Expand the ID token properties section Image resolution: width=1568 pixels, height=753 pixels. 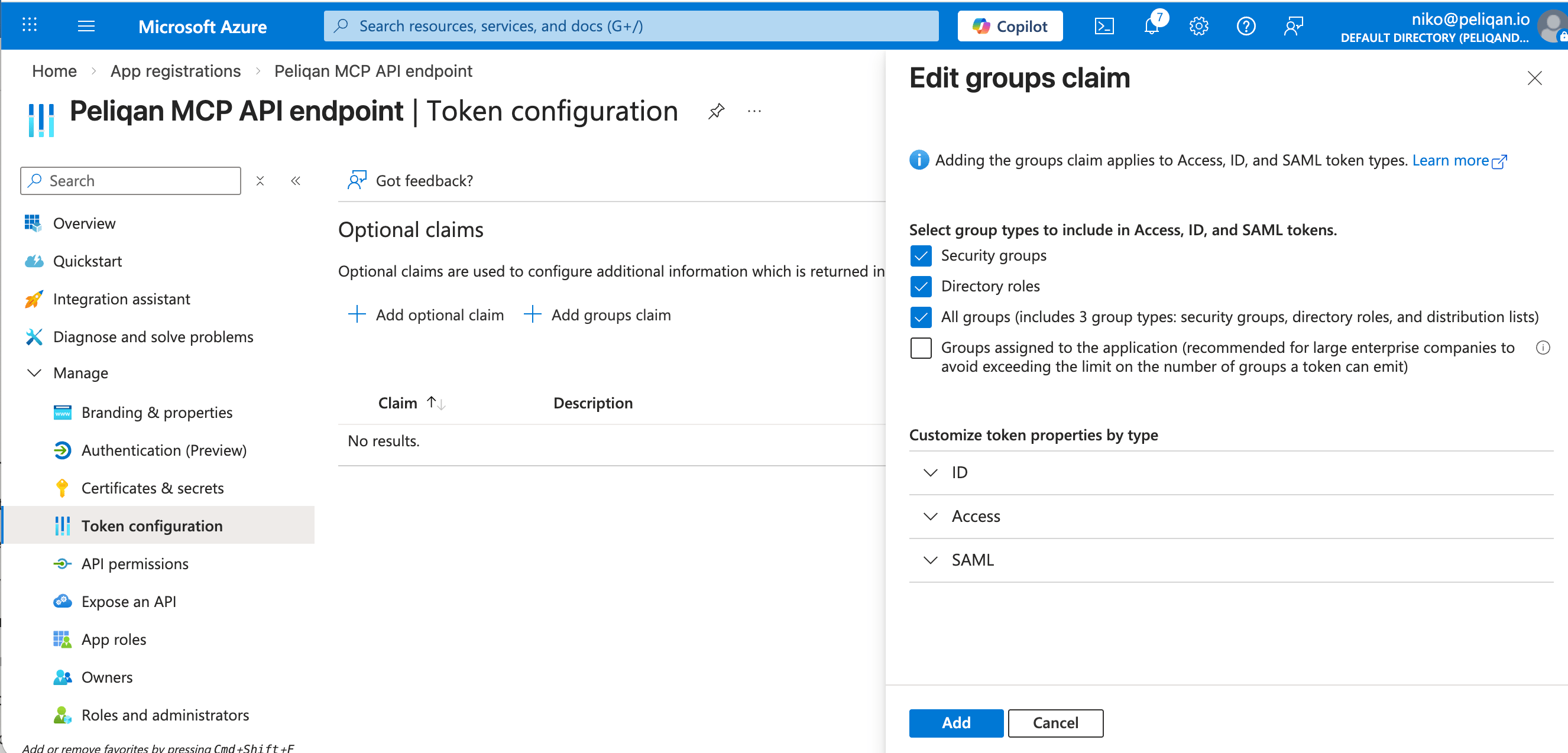click(x=1231, y=472)
